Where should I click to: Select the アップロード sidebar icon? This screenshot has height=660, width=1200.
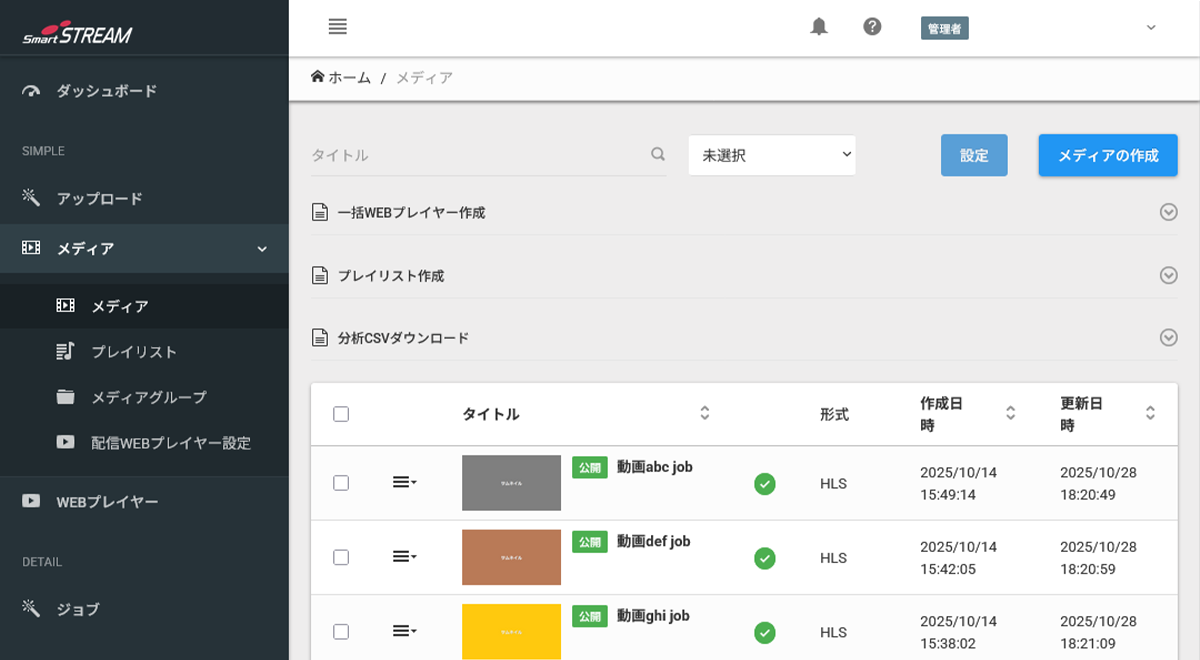31,198
